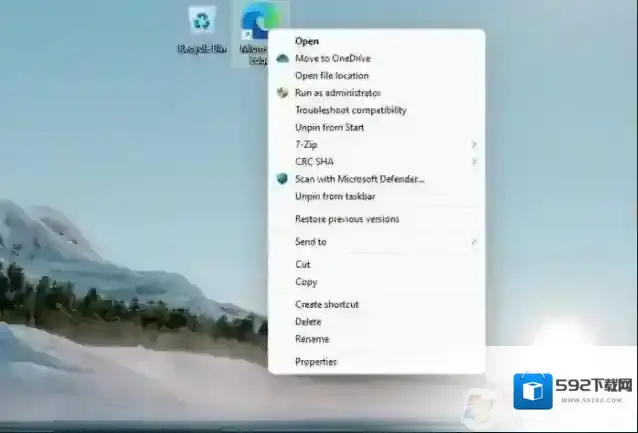Click the OneDrive cloud icon in menu
This screenshot has height=433, width=638.
283,58
